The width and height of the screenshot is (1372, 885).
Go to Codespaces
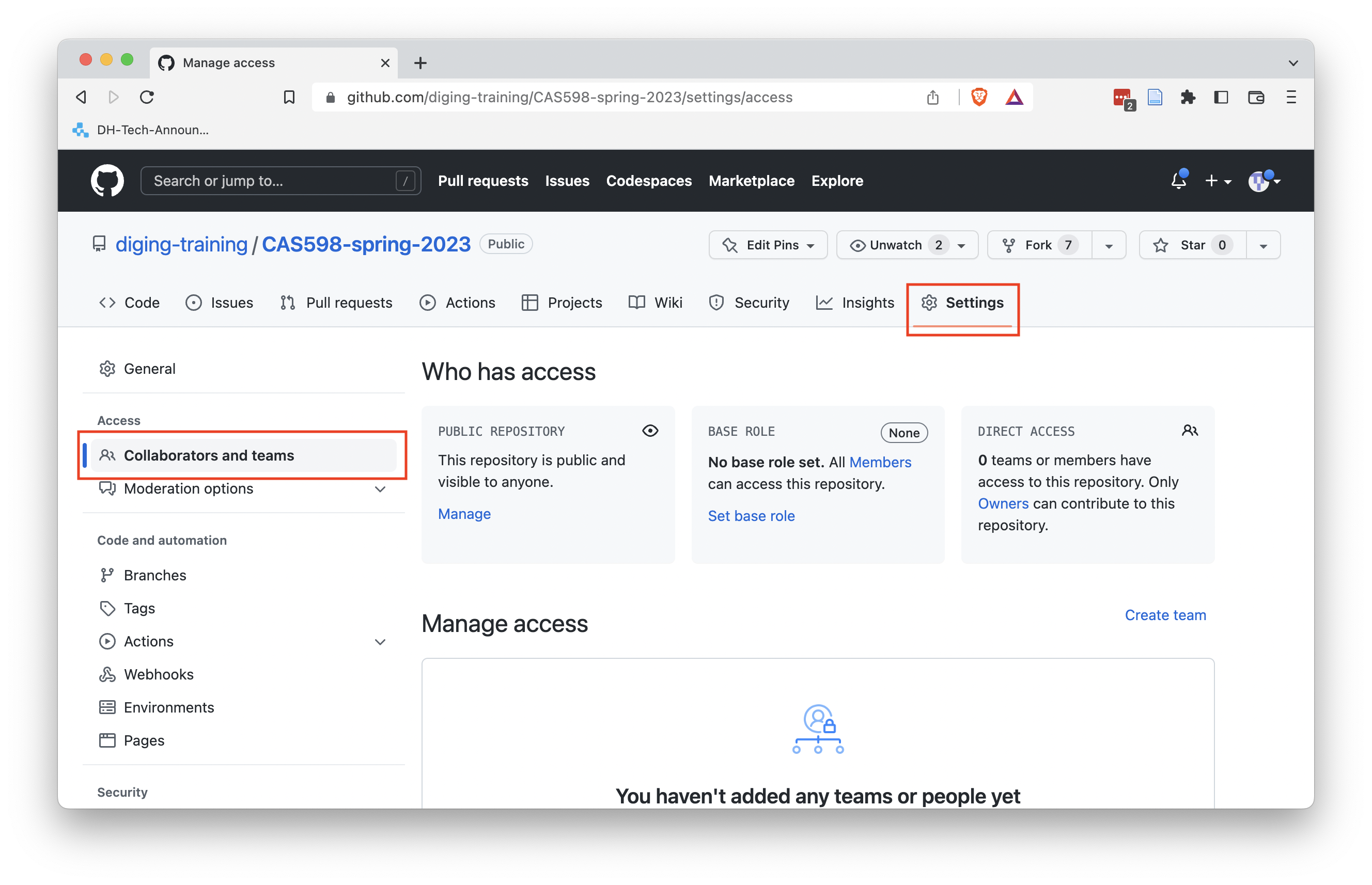pyautogui.click(x=648, y=180)
